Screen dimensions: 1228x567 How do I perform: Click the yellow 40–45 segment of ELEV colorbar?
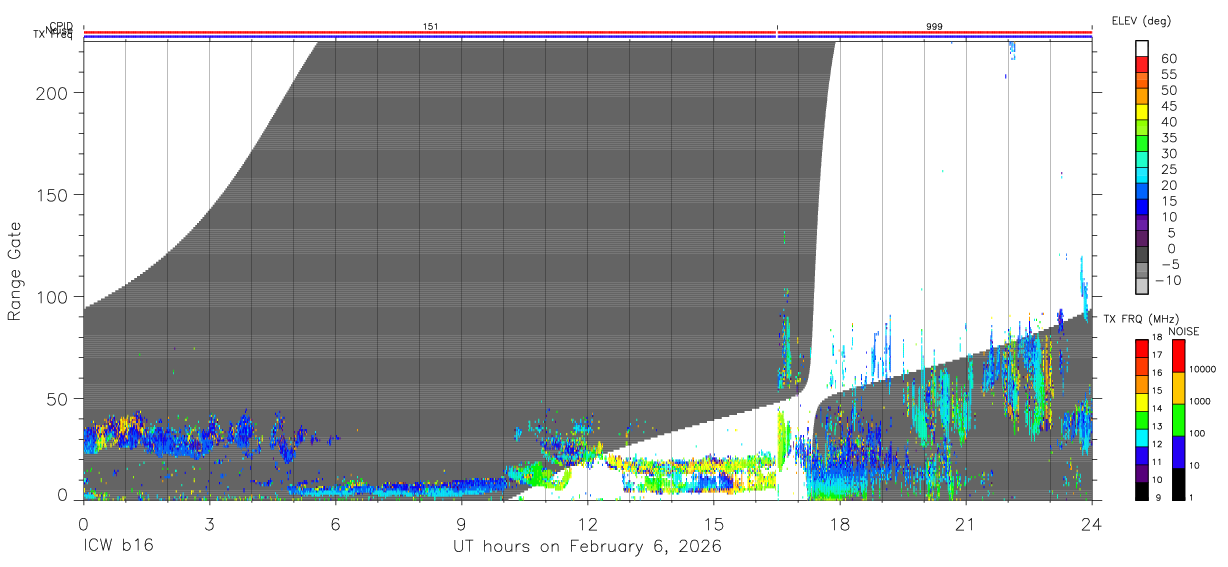pyautogui.click(x=1142, y=111)
